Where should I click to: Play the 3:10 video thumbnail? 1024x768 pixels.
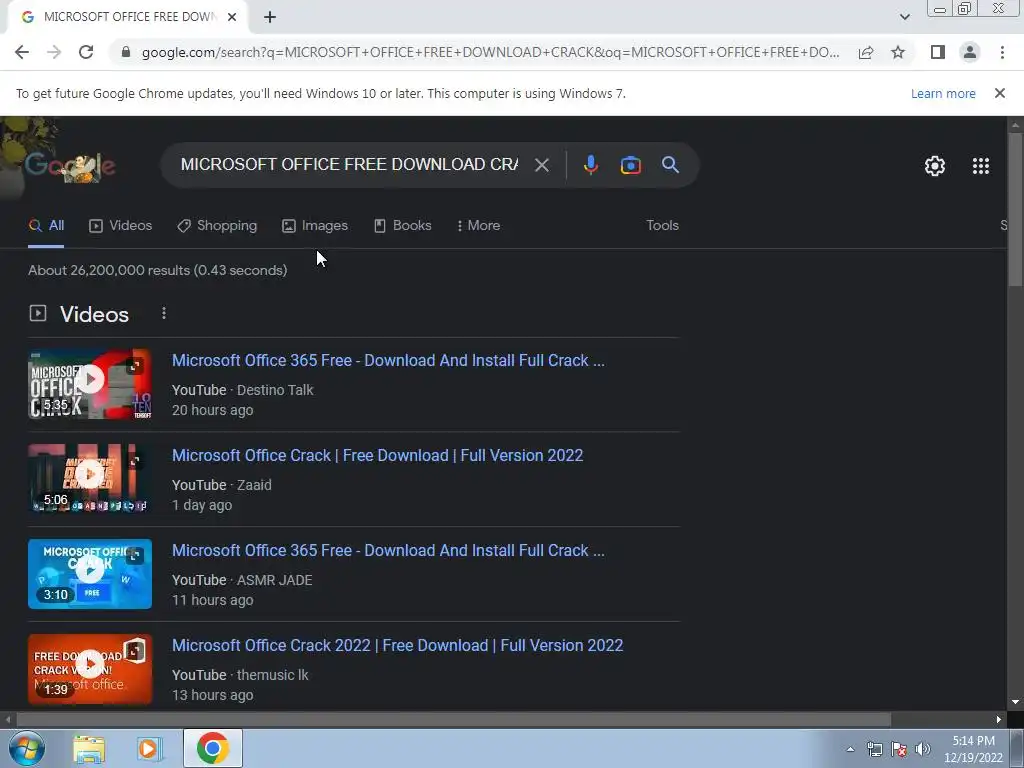[x=90, y=574]
